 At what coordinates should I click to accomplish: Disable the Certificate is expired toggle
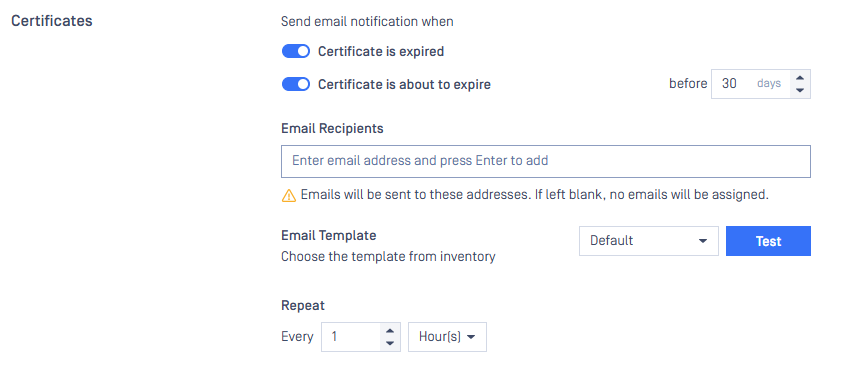296,51
